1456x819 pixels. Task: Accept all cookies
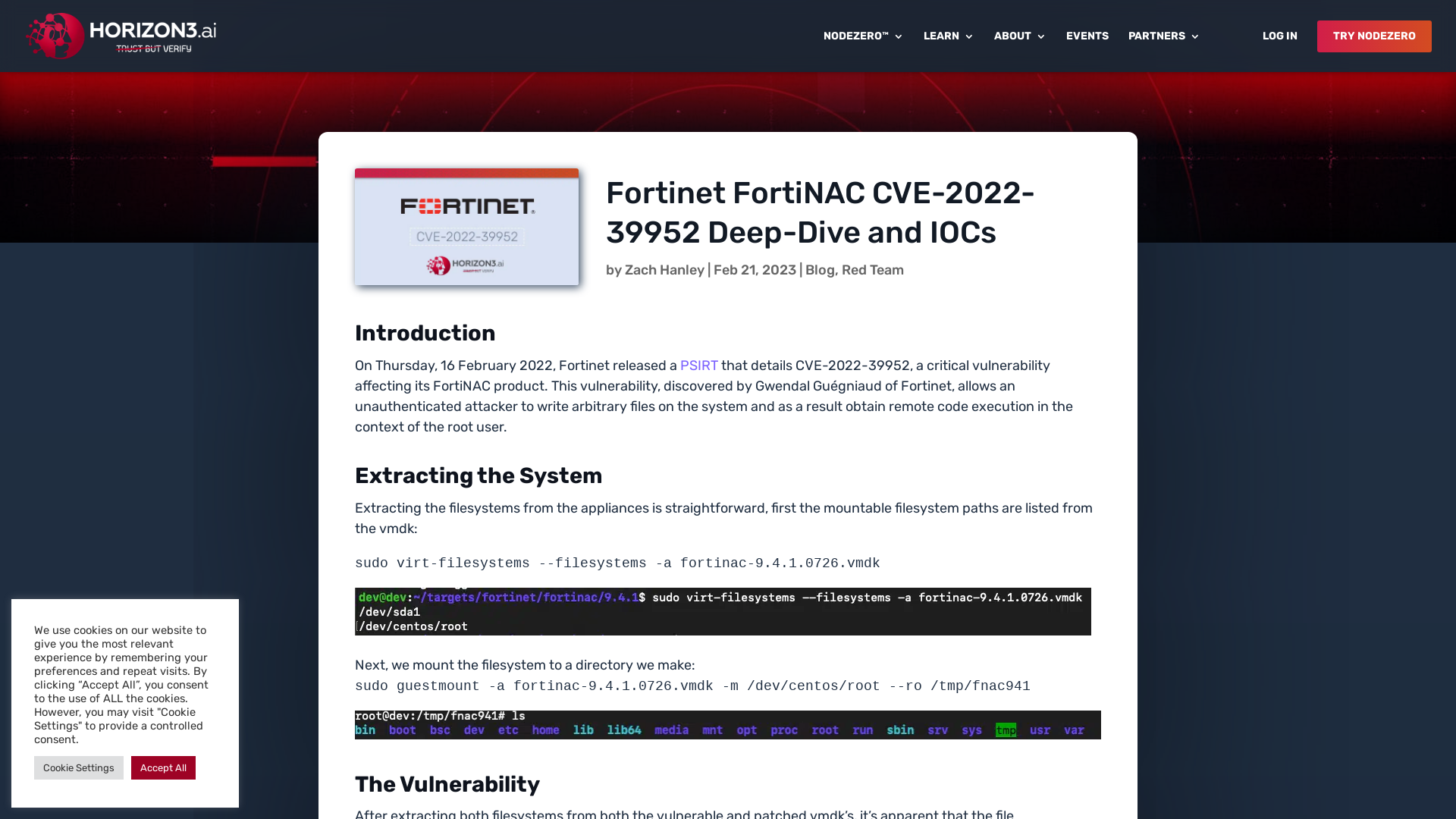pos(163,767)
